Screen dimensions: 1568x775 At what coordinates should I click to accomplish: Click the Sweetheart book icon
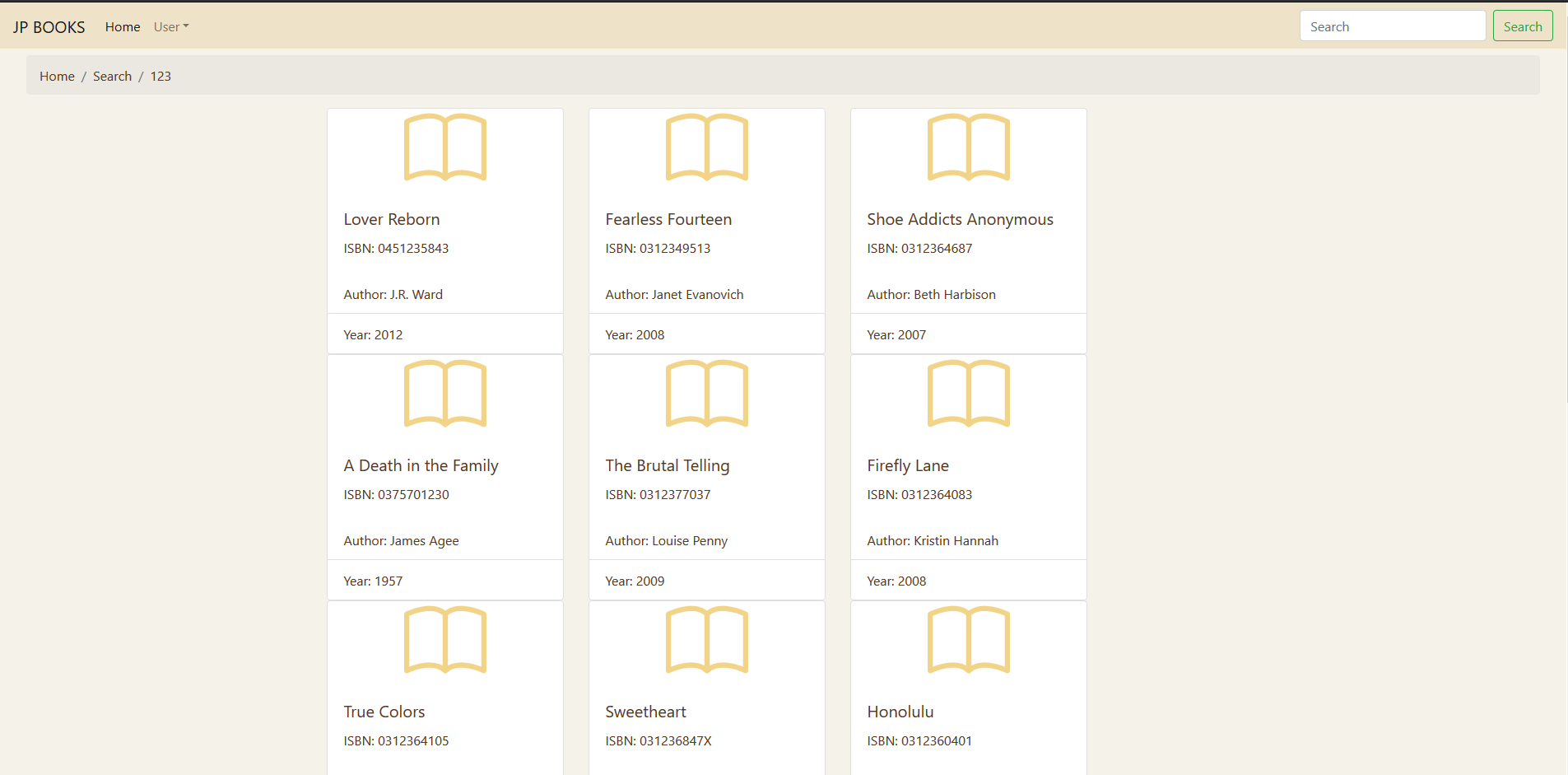(707, 640)
